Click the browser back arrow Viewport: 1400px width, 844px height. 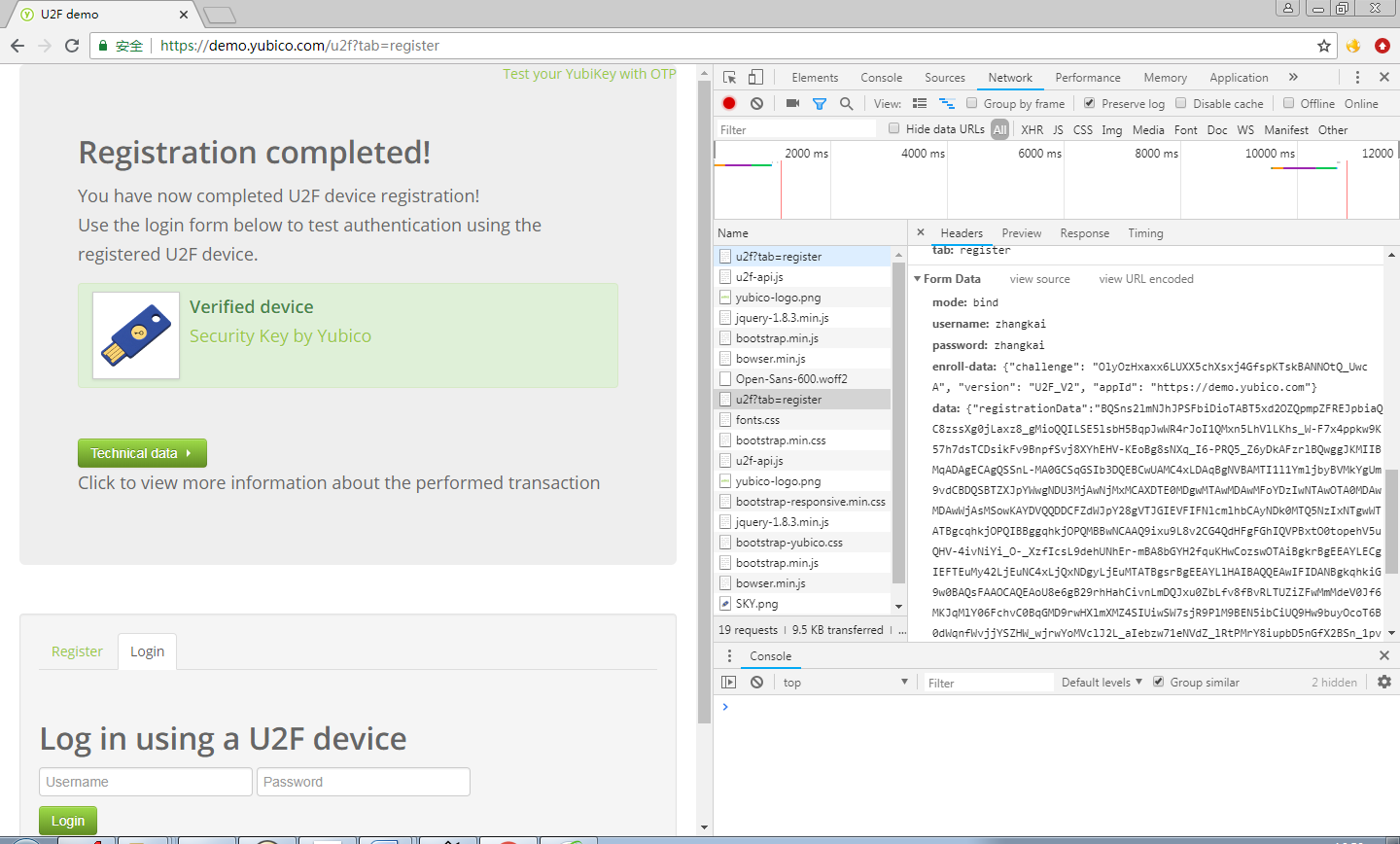(17, 46)
